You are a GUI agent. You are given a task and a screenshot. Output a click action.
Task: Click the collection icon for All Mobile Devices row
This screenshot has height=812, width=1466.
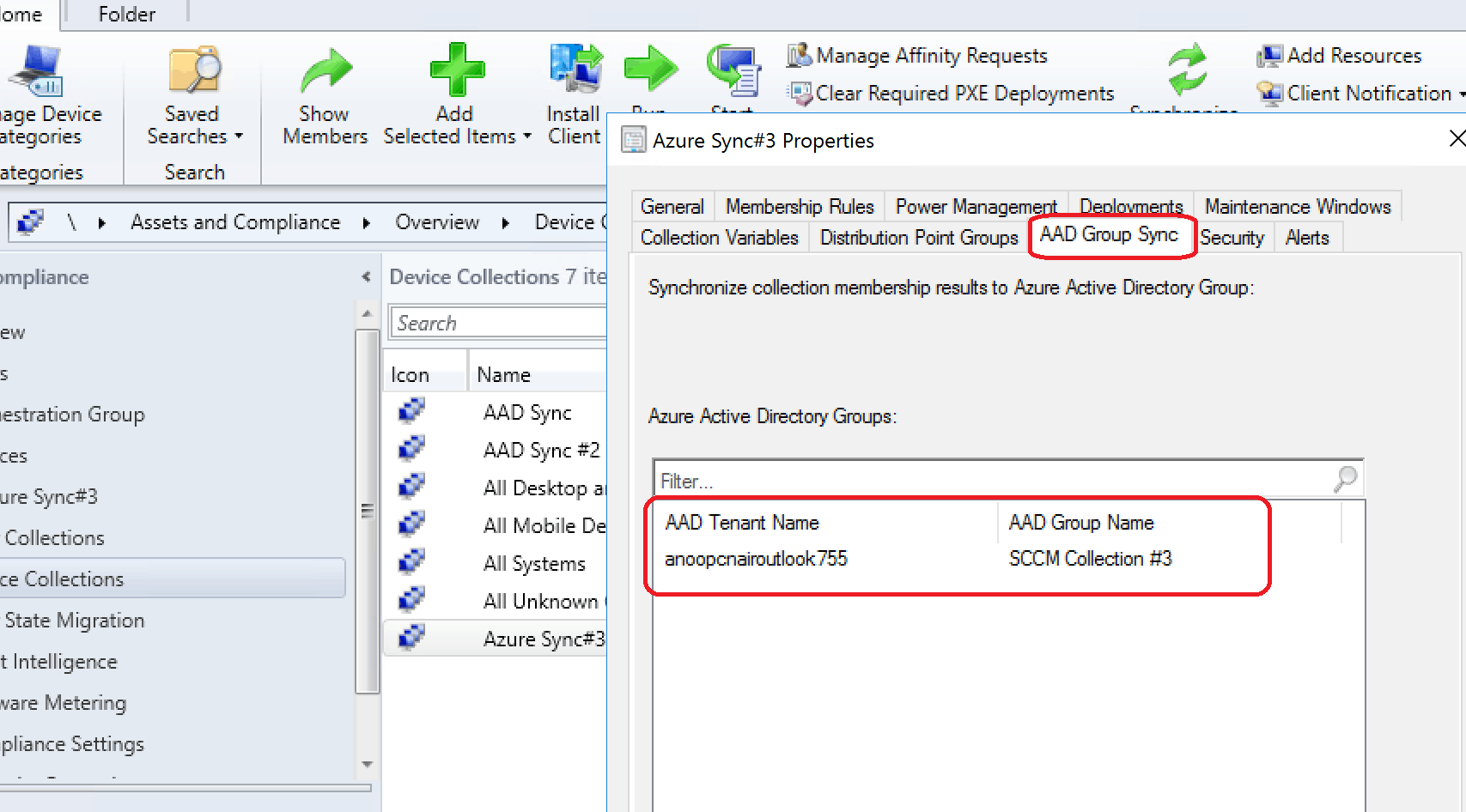click(x=411, y=524)
